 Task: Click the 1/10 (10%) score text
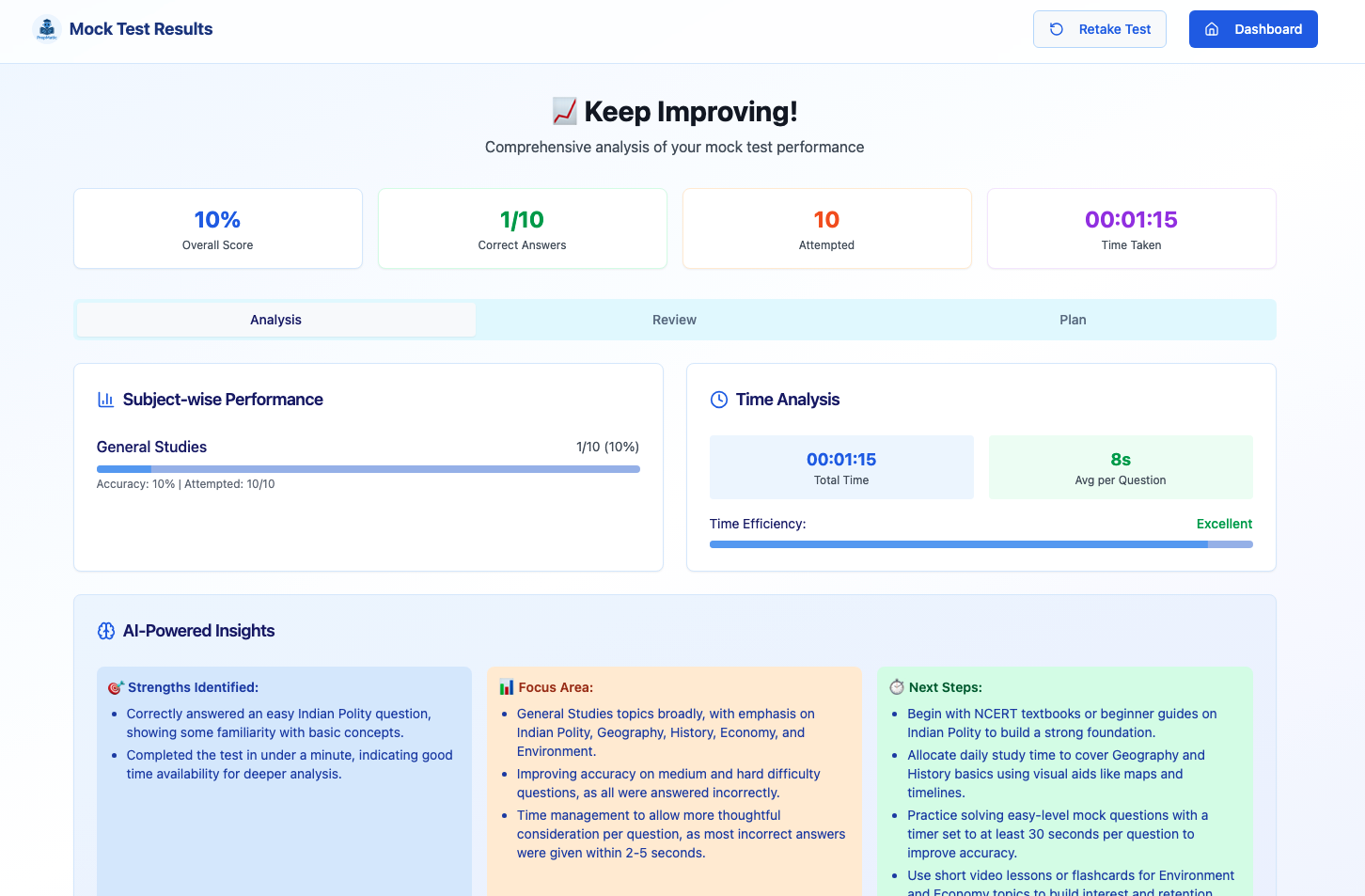pos(607,447)
